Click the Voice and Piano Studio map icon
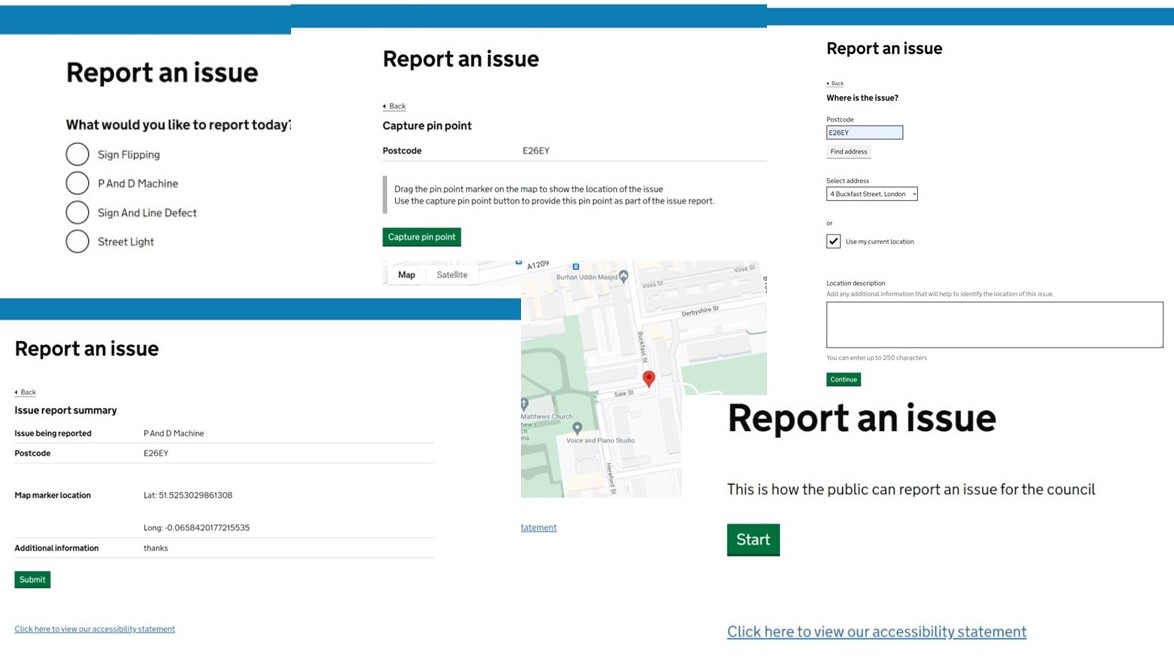 coord(575,428)
